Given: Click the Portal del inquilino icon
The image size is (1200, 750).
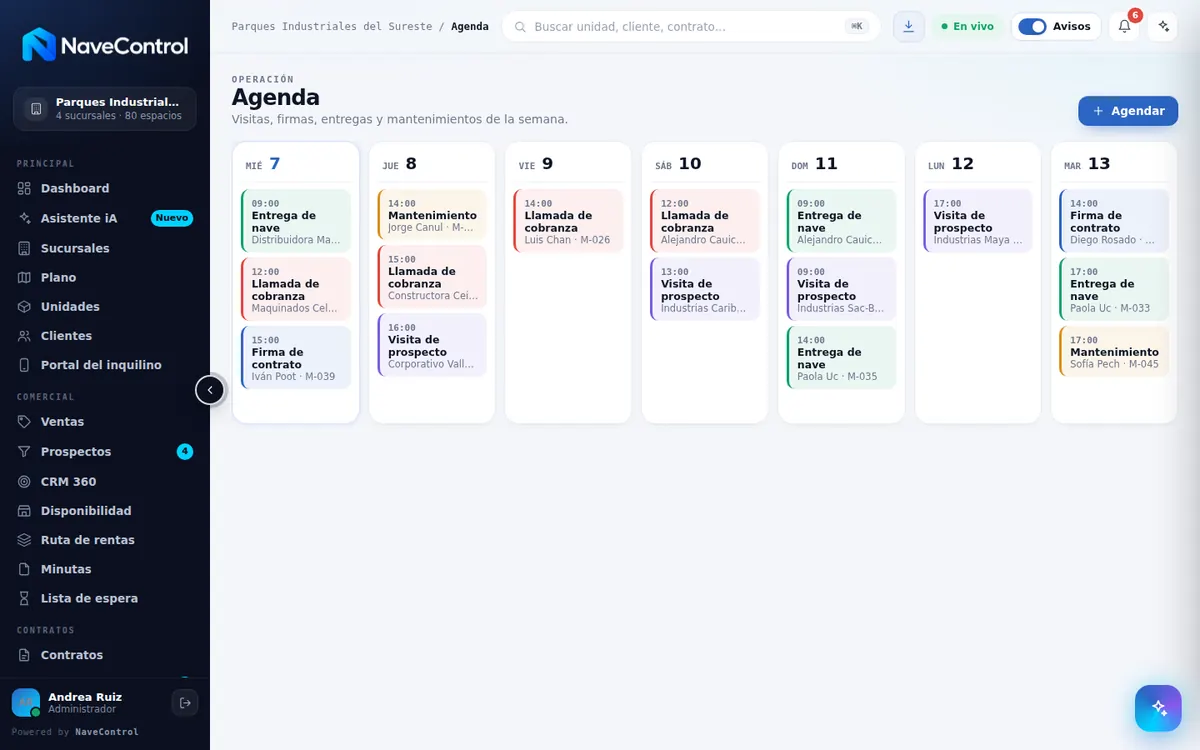Looking at the screenshot, I should [25, 365].
